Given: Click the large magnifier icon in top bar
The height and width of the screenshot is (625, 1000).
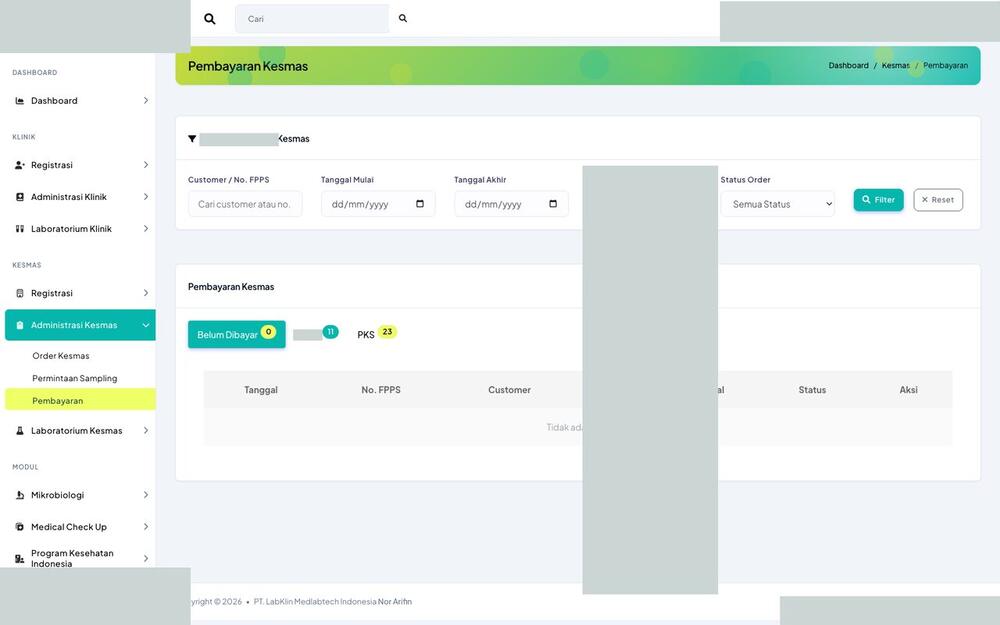Looking at the screenshot, I should (209, 19).
